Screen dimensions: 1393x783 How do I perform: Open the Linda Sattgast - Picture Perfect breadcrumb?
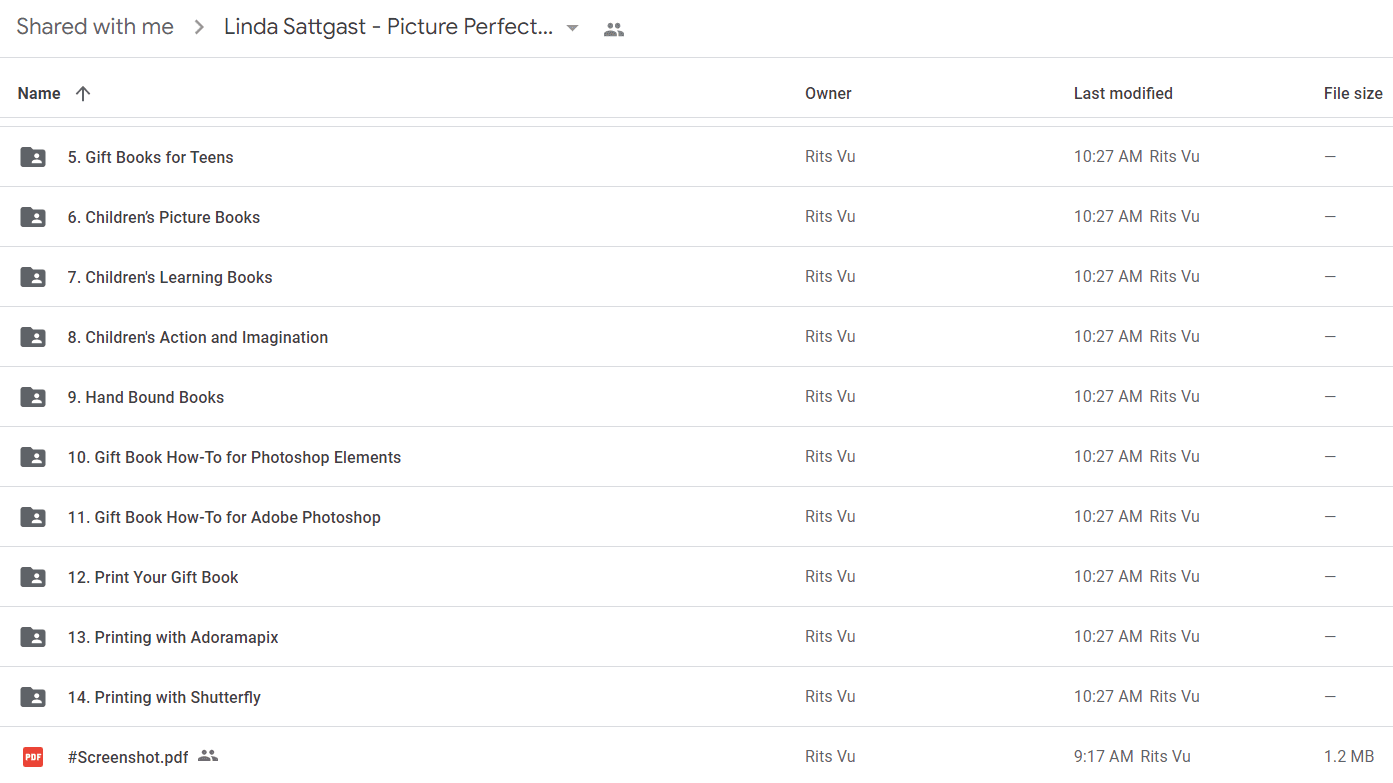point(388,27)
